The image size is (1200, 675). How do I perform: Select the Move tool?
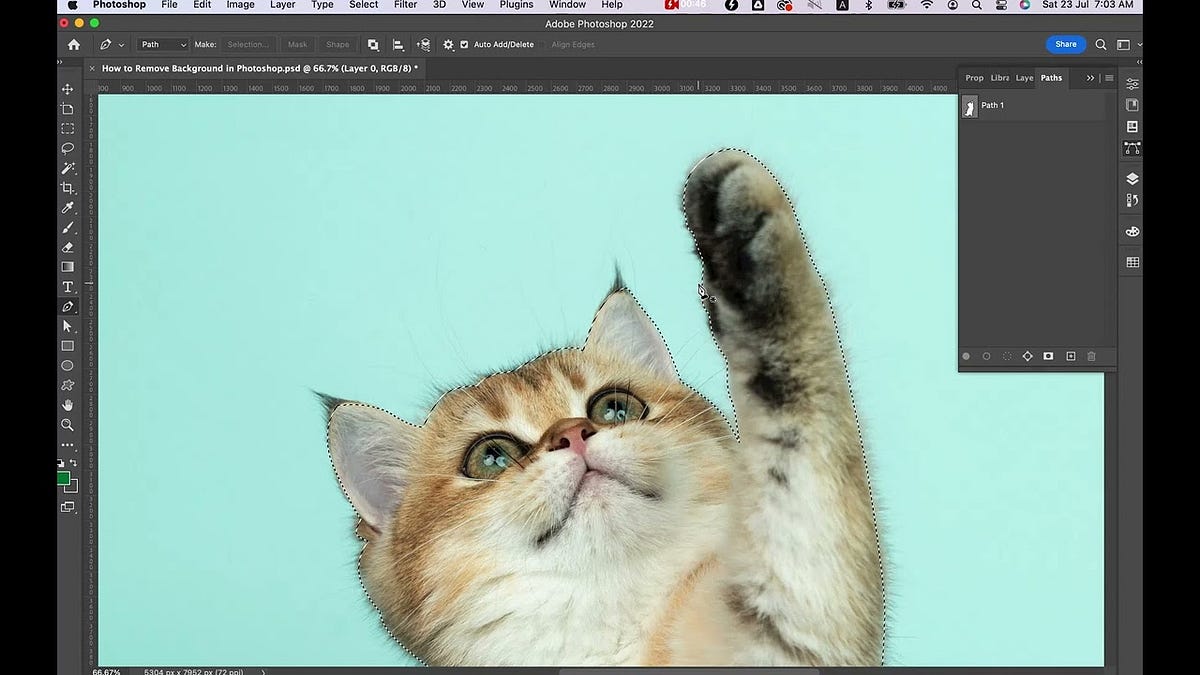68,89
